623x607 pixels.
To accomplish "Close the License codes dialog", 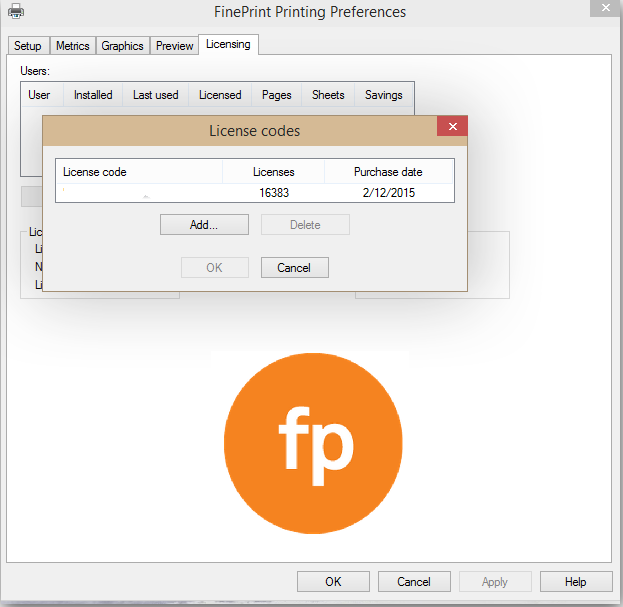I will (x=452, y=126).
